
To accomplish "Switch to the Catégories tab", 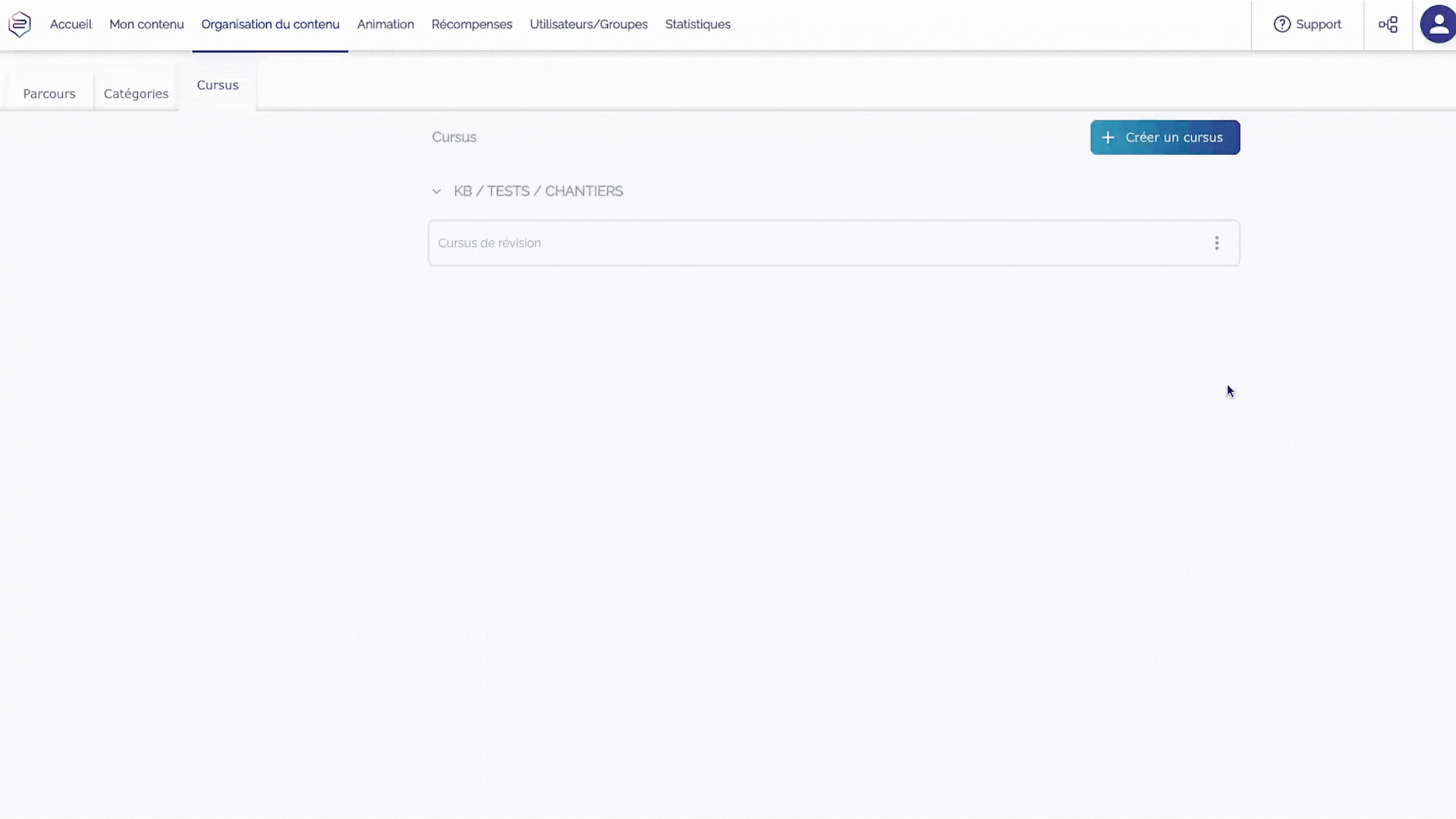I will [136, 94].
